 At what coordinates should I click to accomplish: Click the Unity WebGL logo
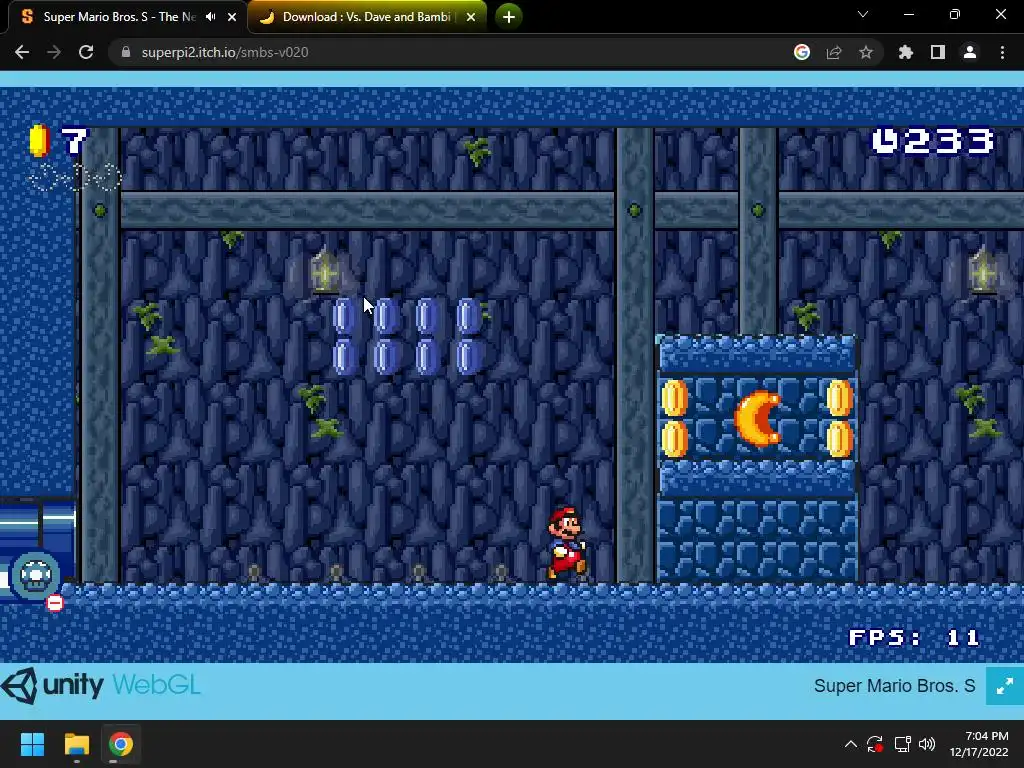101,685
